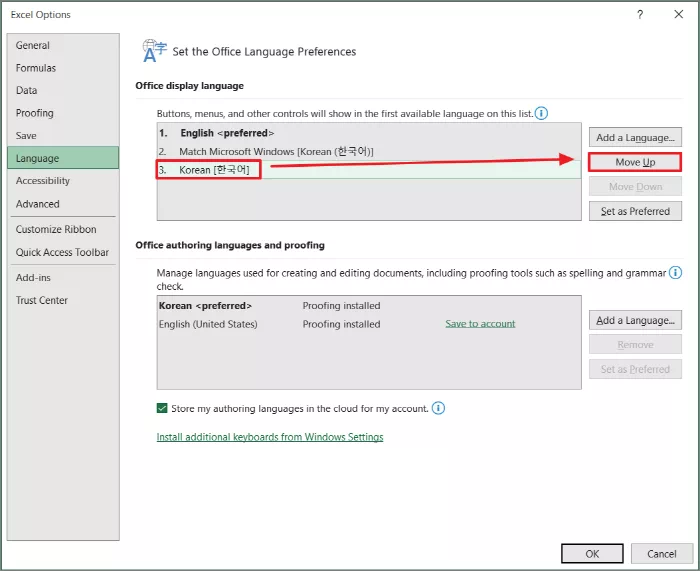
Task: Open Accessibility options
Action: (63, 181)
